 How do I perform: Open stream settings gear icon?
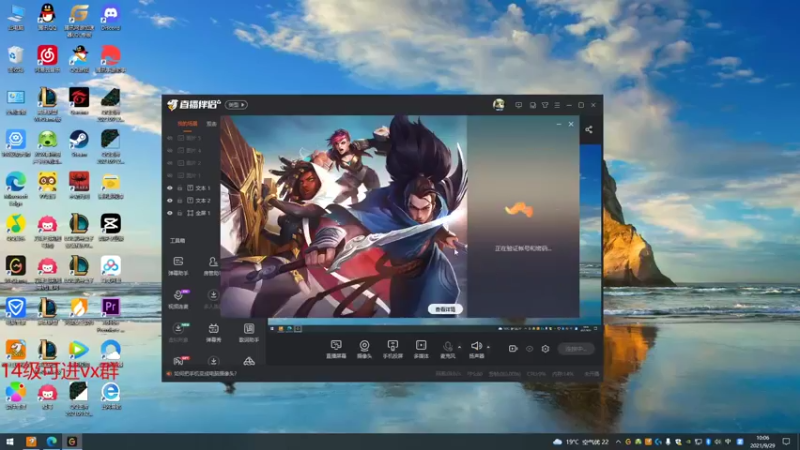(545, 349)
